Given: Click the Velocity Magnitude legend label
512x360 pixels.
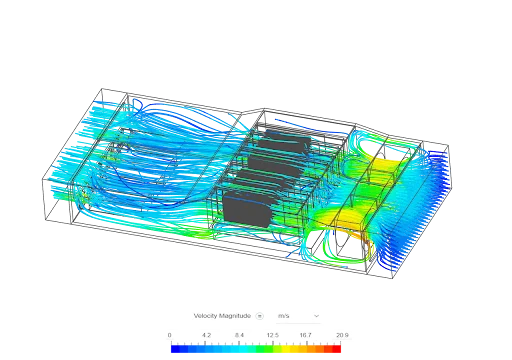Looking at the screenshot, I should [x=222, y=316].
